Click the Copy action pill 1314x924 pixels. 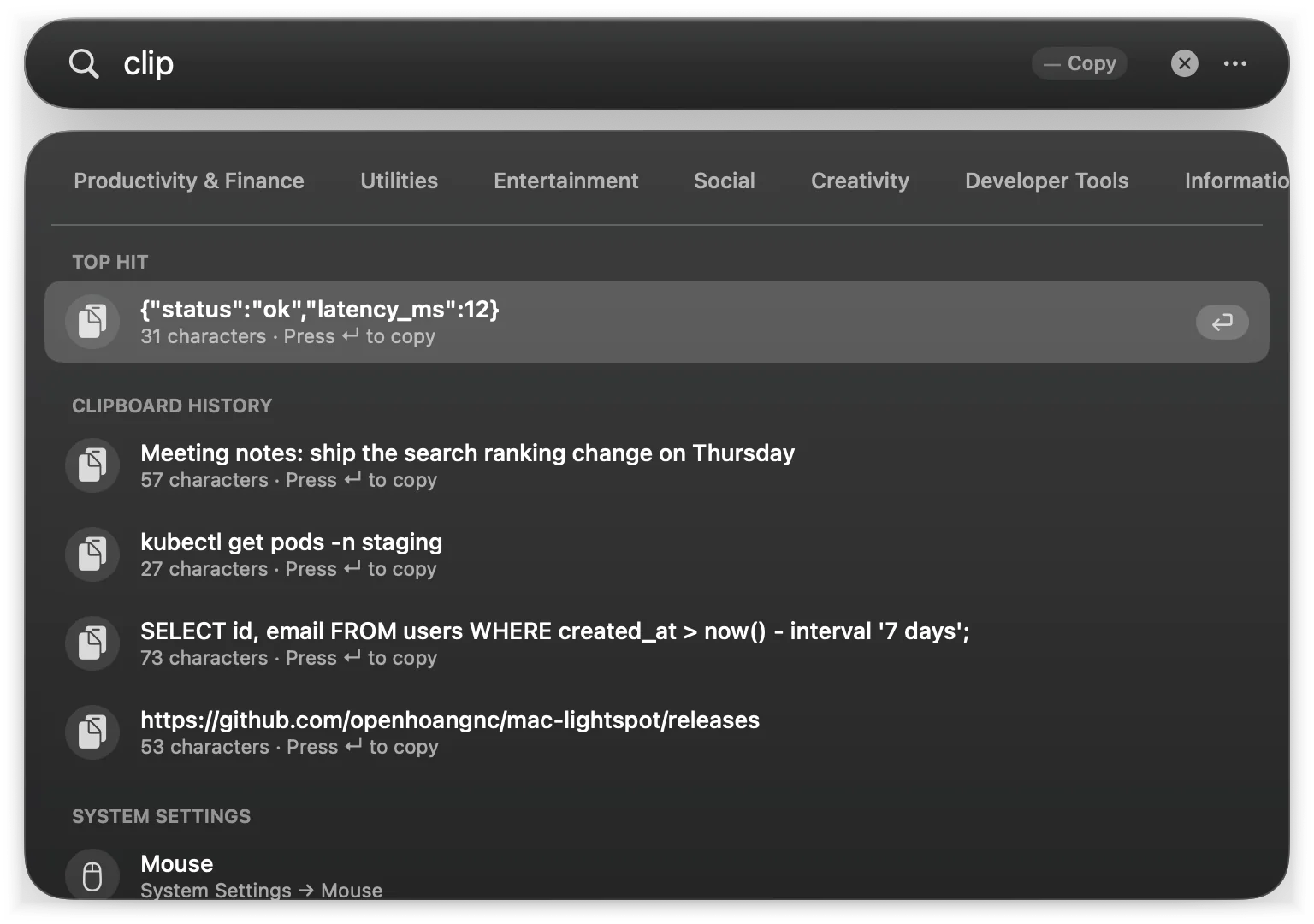[x=1080, y=63]
